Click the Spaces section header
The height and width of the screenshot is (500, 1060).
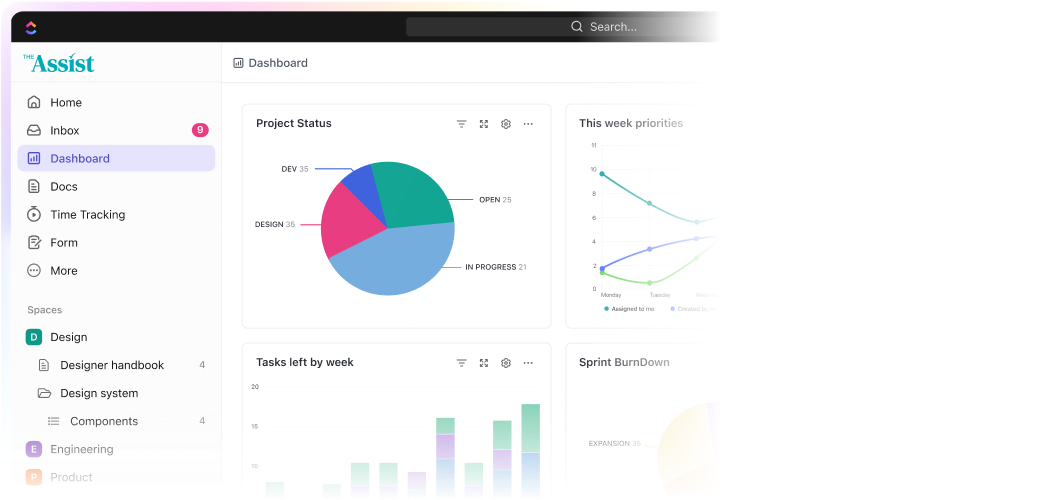[45, 310]
